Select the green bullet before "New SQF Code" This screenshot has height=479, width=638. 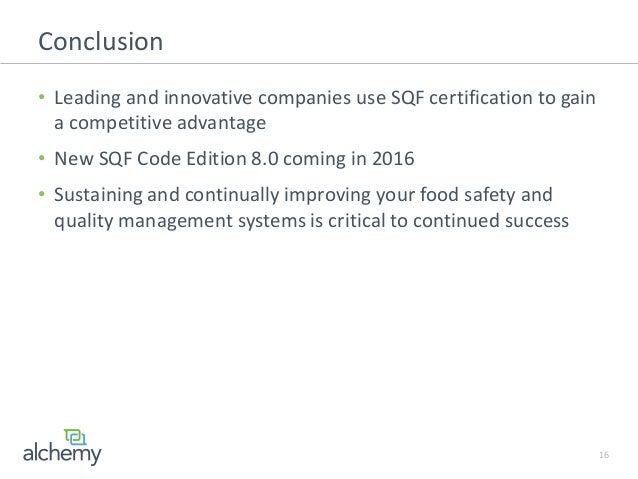click(41, 158)
